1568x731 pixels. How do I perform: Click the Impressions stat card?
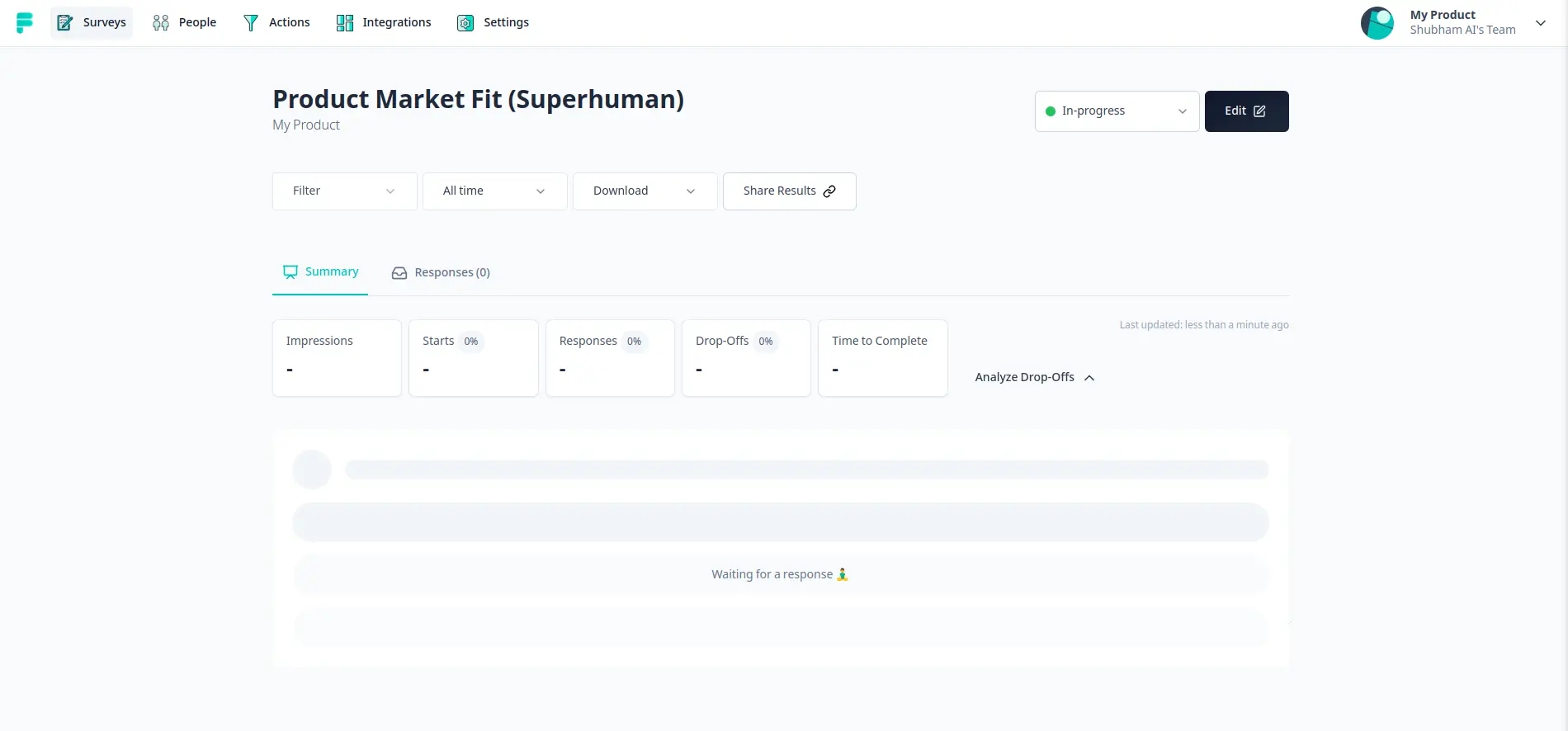tap(337, 358)
